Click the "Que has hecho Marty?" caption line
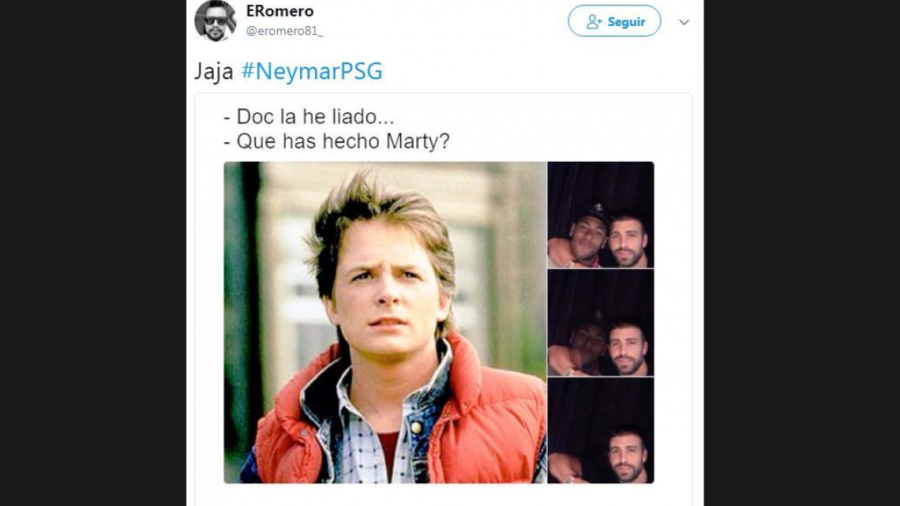The height and width of the screenshot is (506, 900). point(336,141)
